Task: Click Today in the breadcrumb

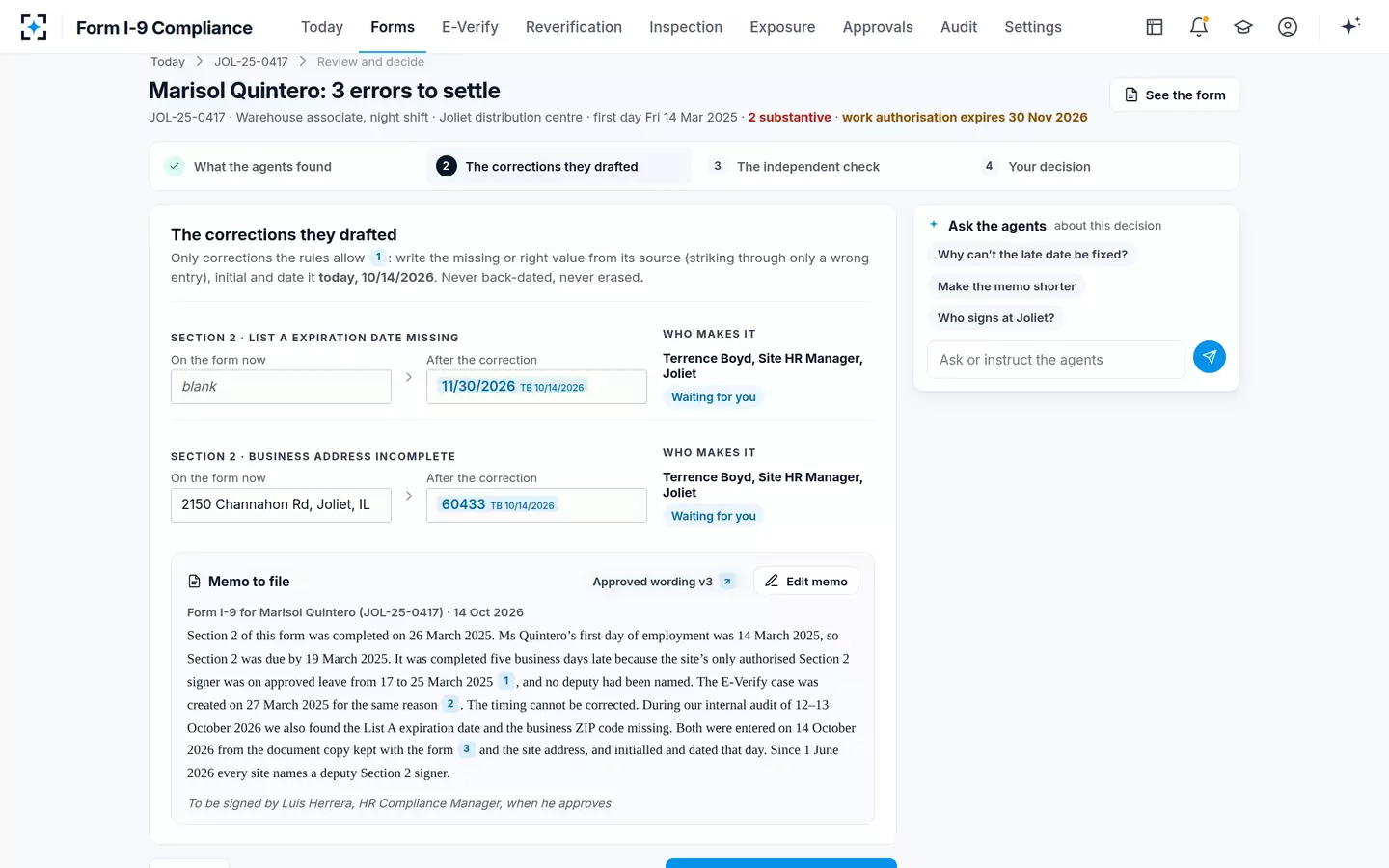Action: (x=168, y=62)
